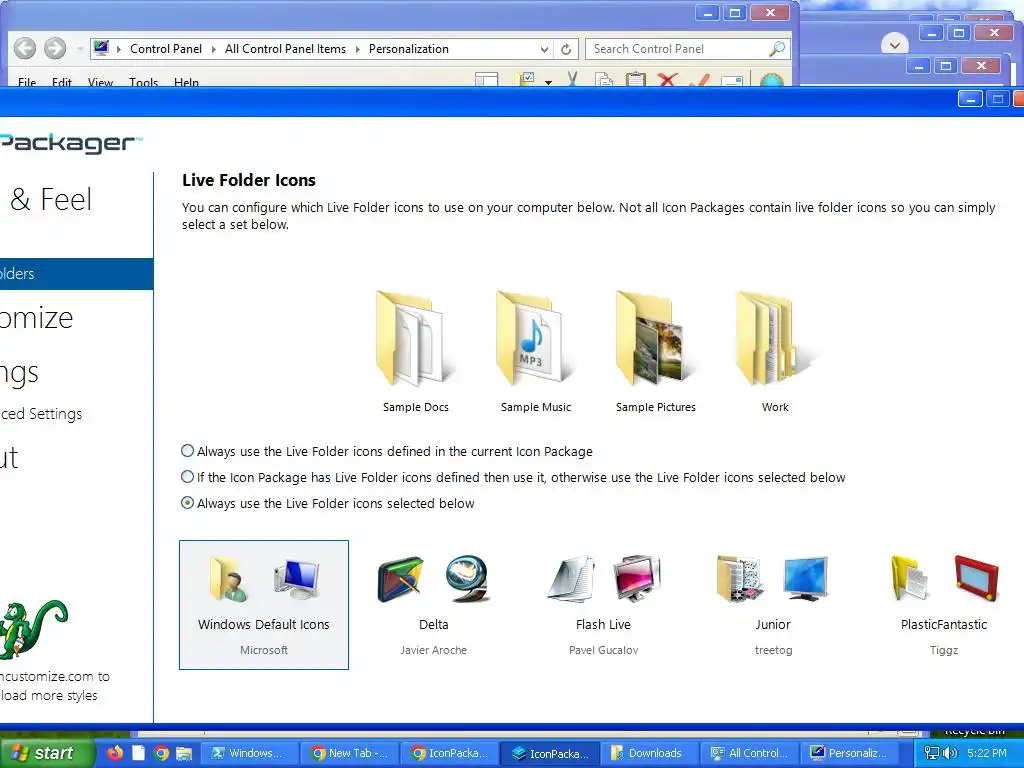Click the layout pane toolbar icon

pyautogui.click(x=487, y=80)
